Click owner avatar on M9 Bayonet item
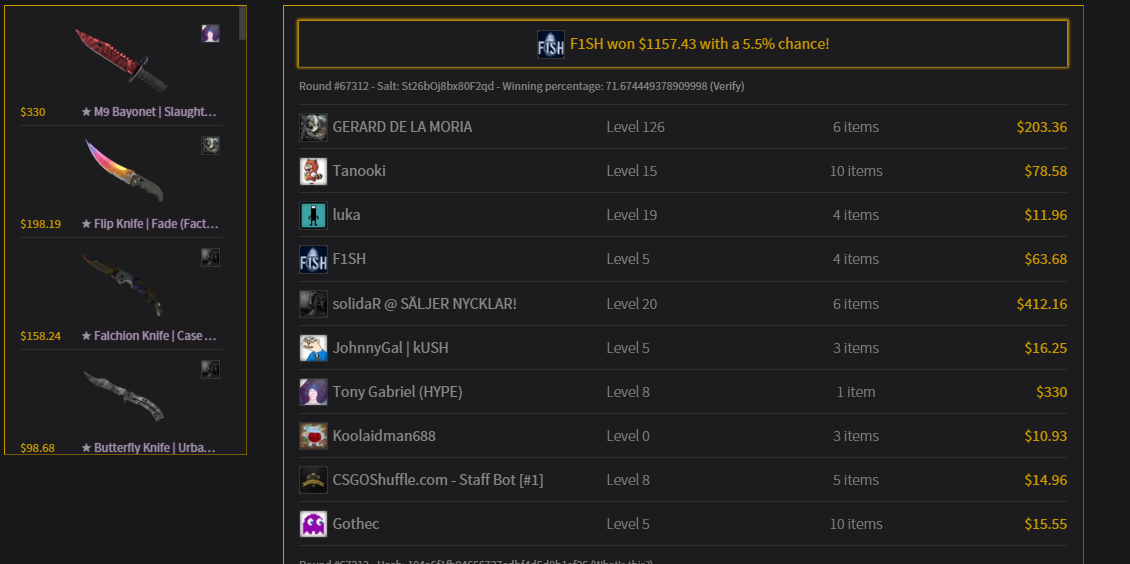The image size is (1130, 564). [210, 33]
